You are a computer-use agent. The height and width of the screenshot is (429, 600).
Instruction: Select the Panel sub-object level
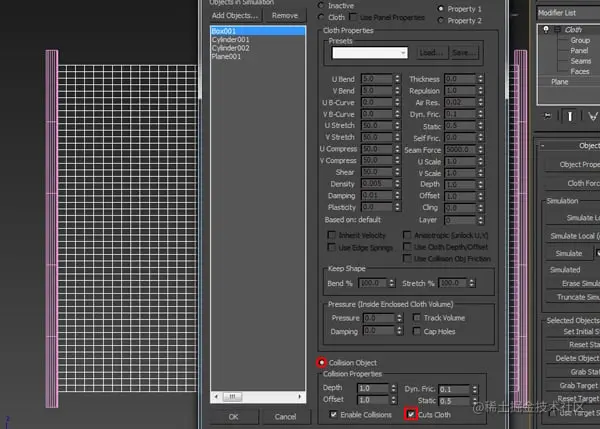(x=579, y=51)
